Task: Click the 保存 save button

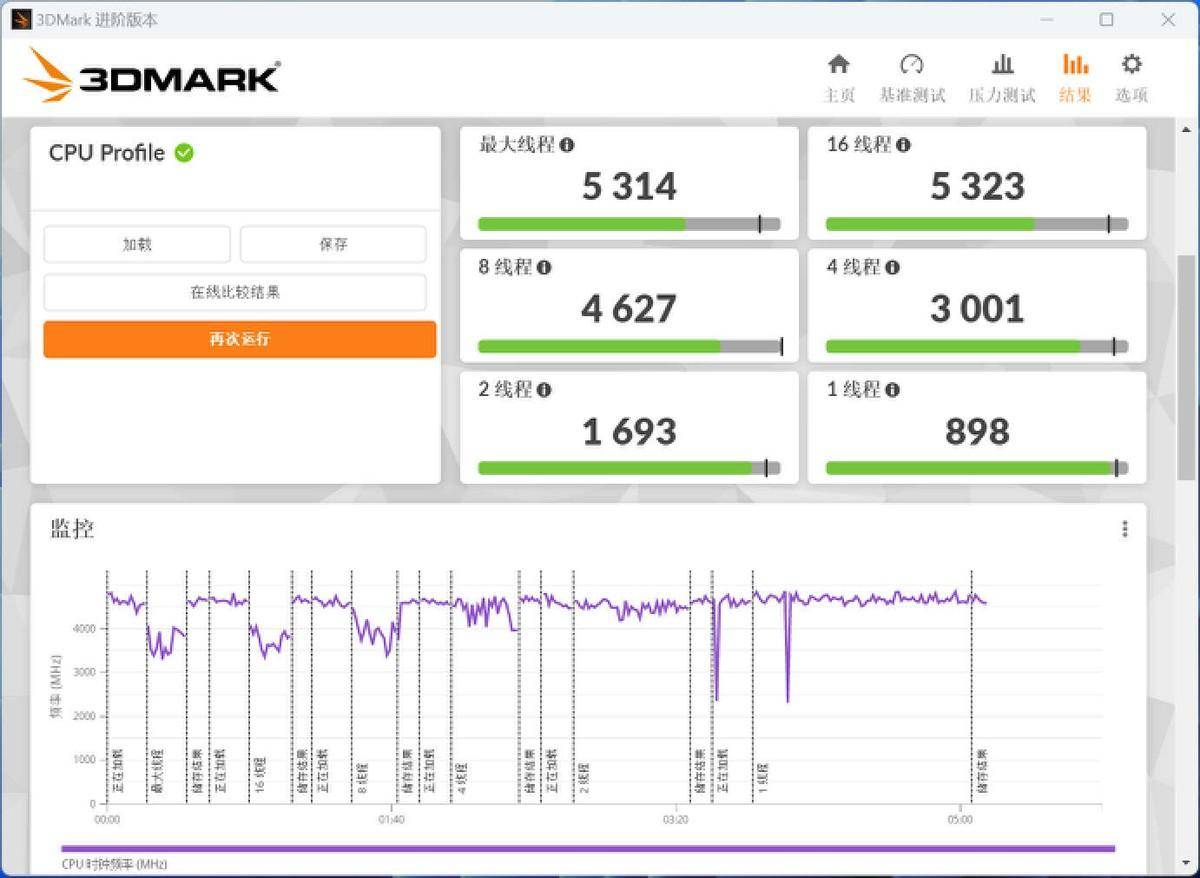Action: pos(333,244)
